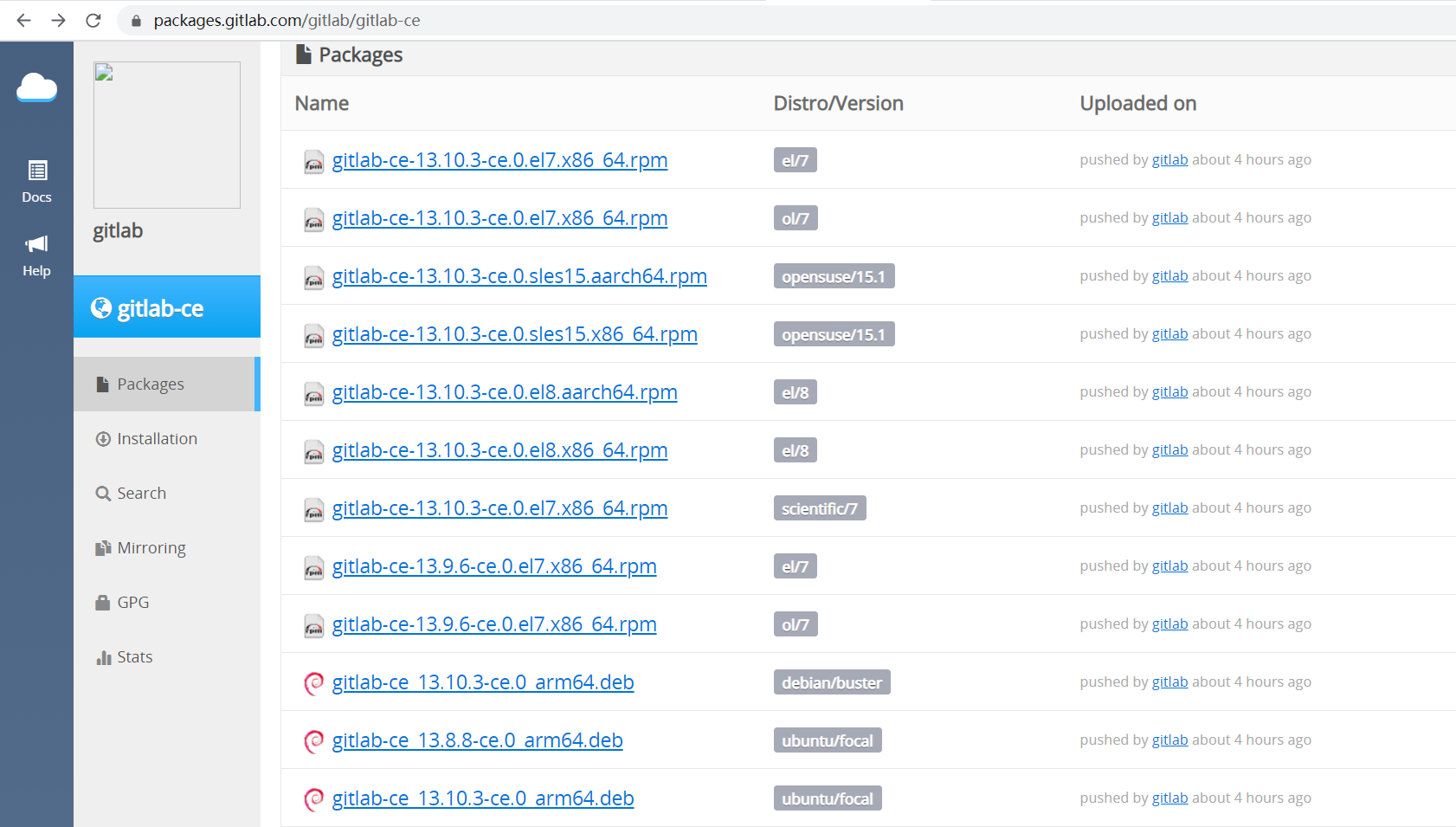
Task: Click the opensuse/15.1 badge for aarch64 package
Action: (834, 276)
